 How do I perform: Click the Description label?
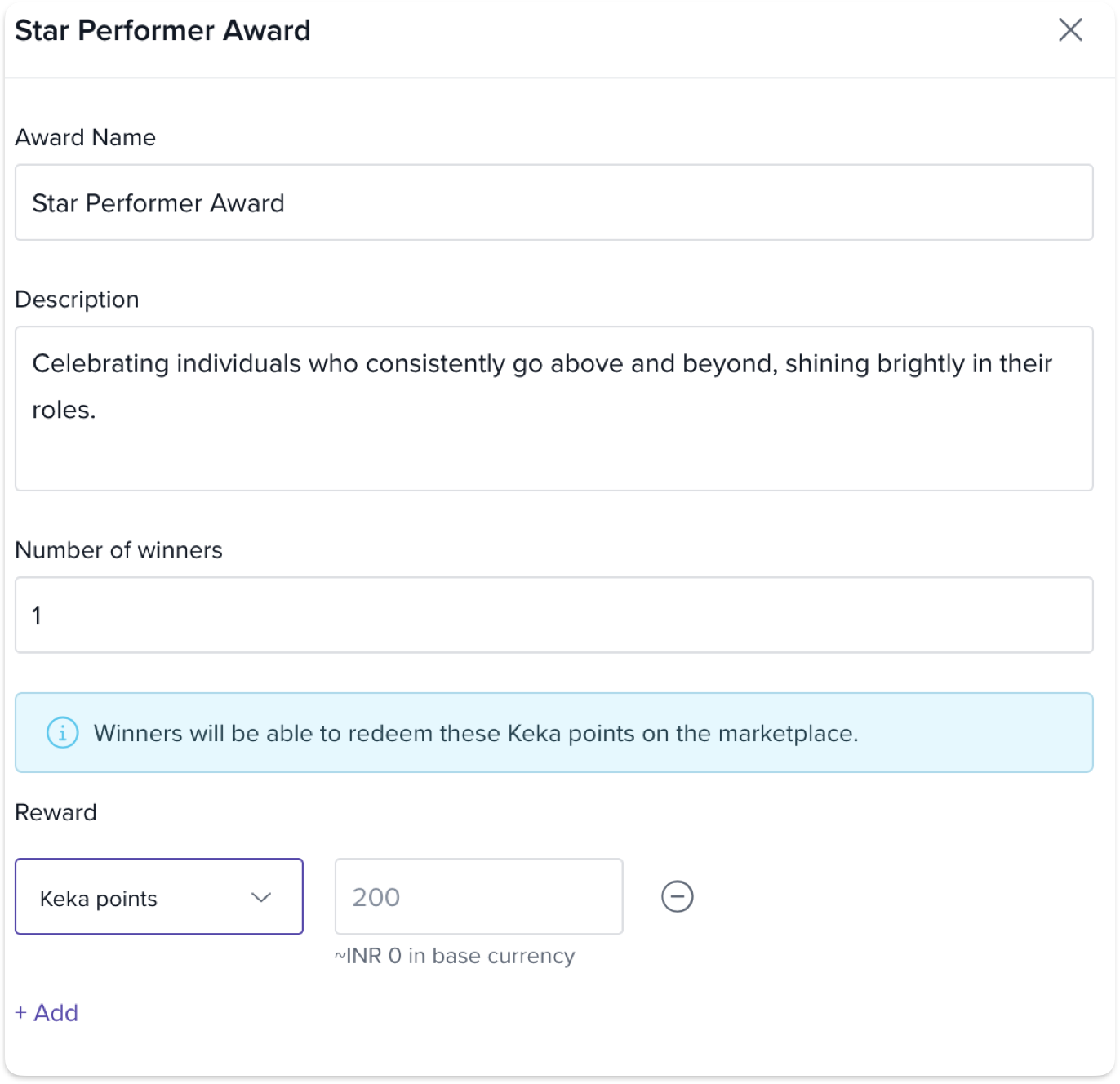pyautogui.click(x=77, y=300)
